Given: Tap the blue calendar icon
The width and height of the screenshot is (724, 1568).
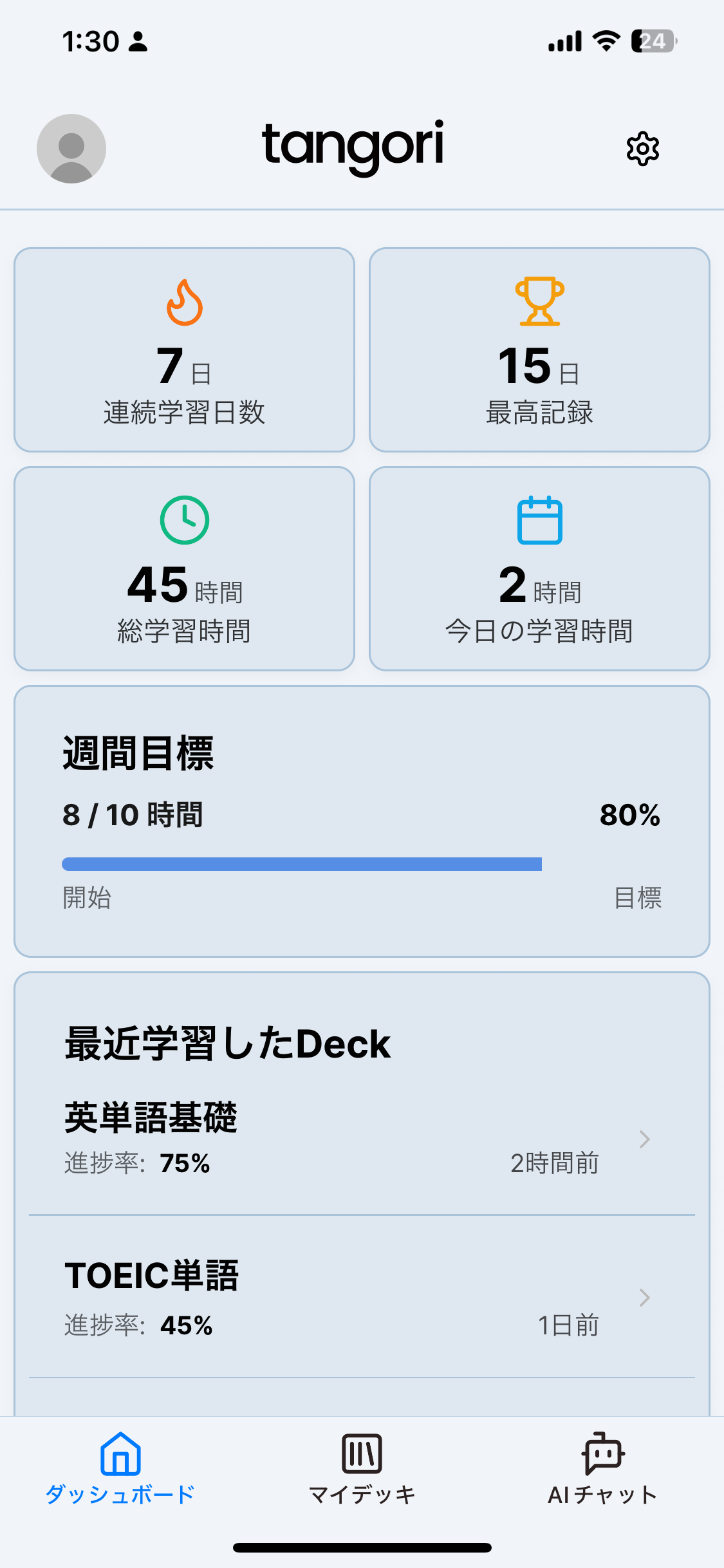Looking at the screenshot, I should coord(539,520).
